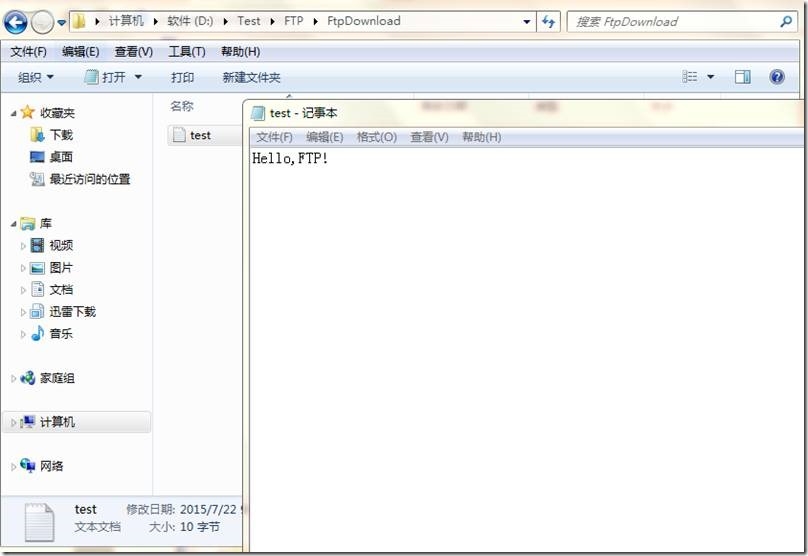Click the change view icon
Image resolution: width=808 pixels, height=556 pixels.
pyautogui.click(x=689, y=77)
